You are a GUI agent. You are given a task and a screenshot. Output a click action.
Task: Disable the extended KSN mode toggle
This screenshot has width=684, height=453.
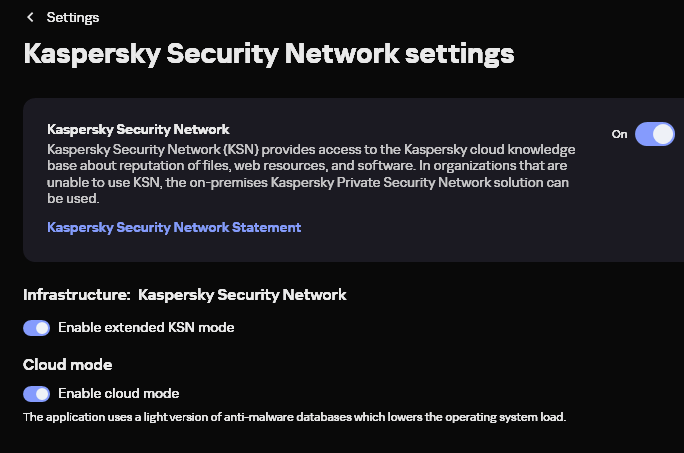pyautogui.click(x=36, y=327)
